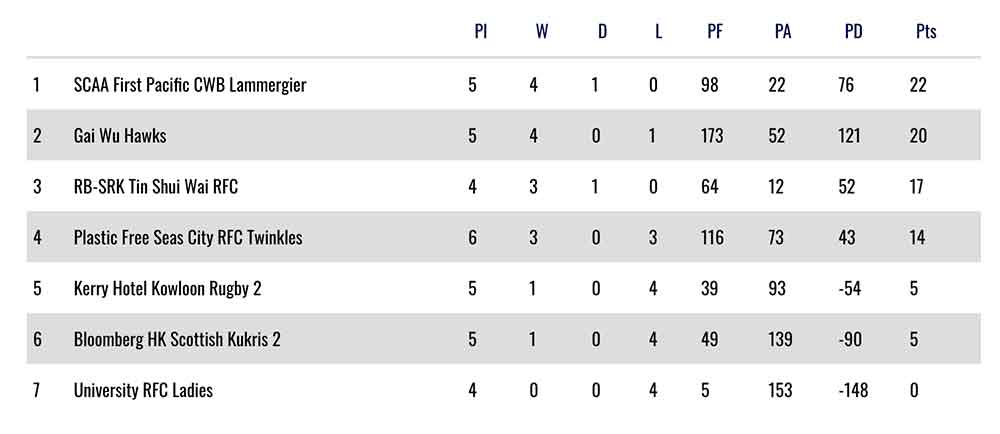Select RB-SRK Tin Shui Wai RFC

[x=156, y=187]
